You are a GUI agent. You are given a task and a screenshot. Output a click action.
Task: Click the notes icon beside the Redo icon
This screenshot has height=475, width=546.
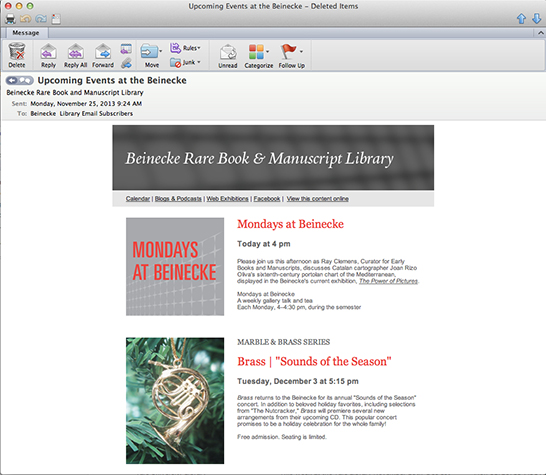56,18
